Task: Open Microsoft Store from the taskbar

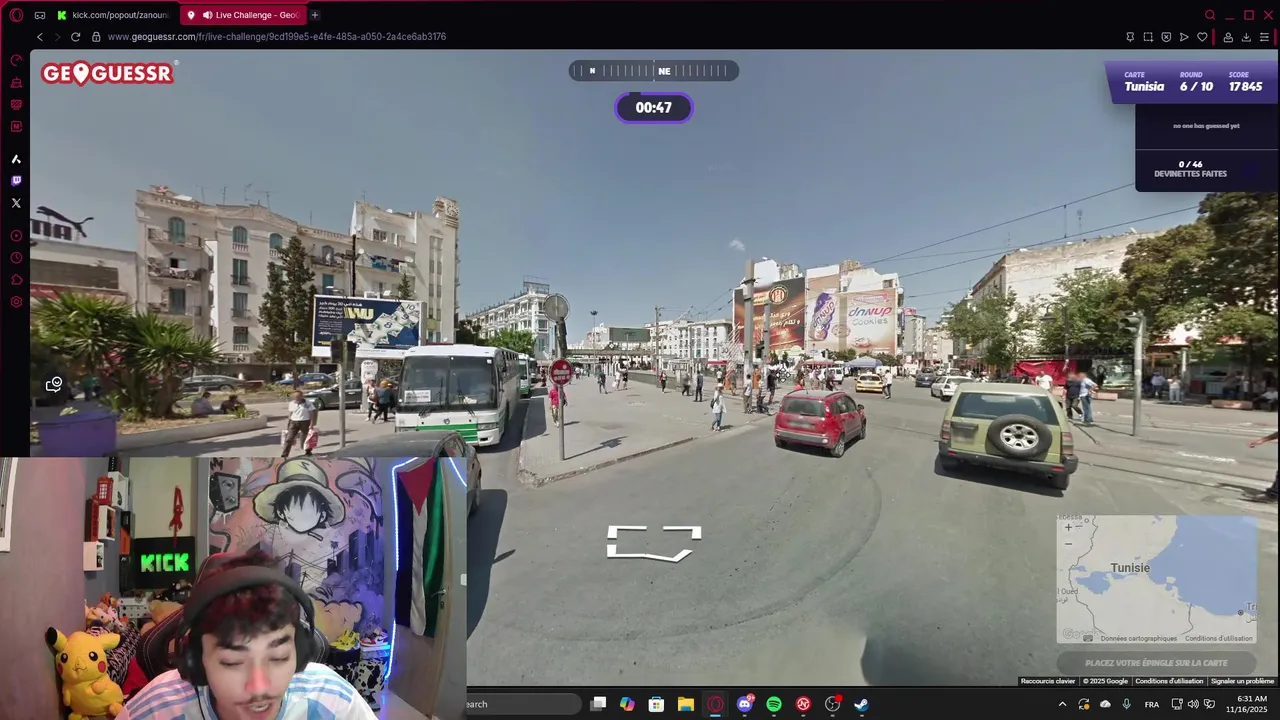Action: tap(656, 704)
